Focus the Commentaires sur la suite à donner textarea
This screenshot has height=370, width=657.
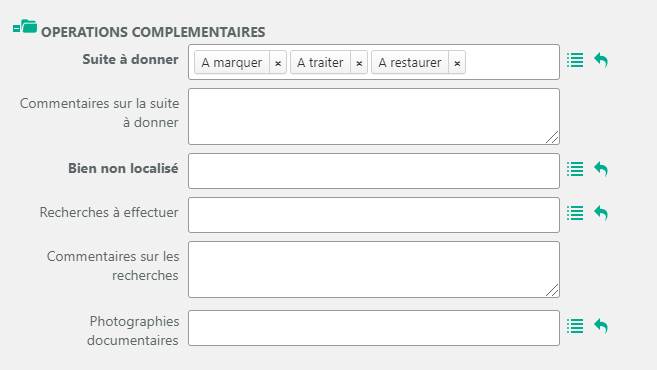(374, 116)
